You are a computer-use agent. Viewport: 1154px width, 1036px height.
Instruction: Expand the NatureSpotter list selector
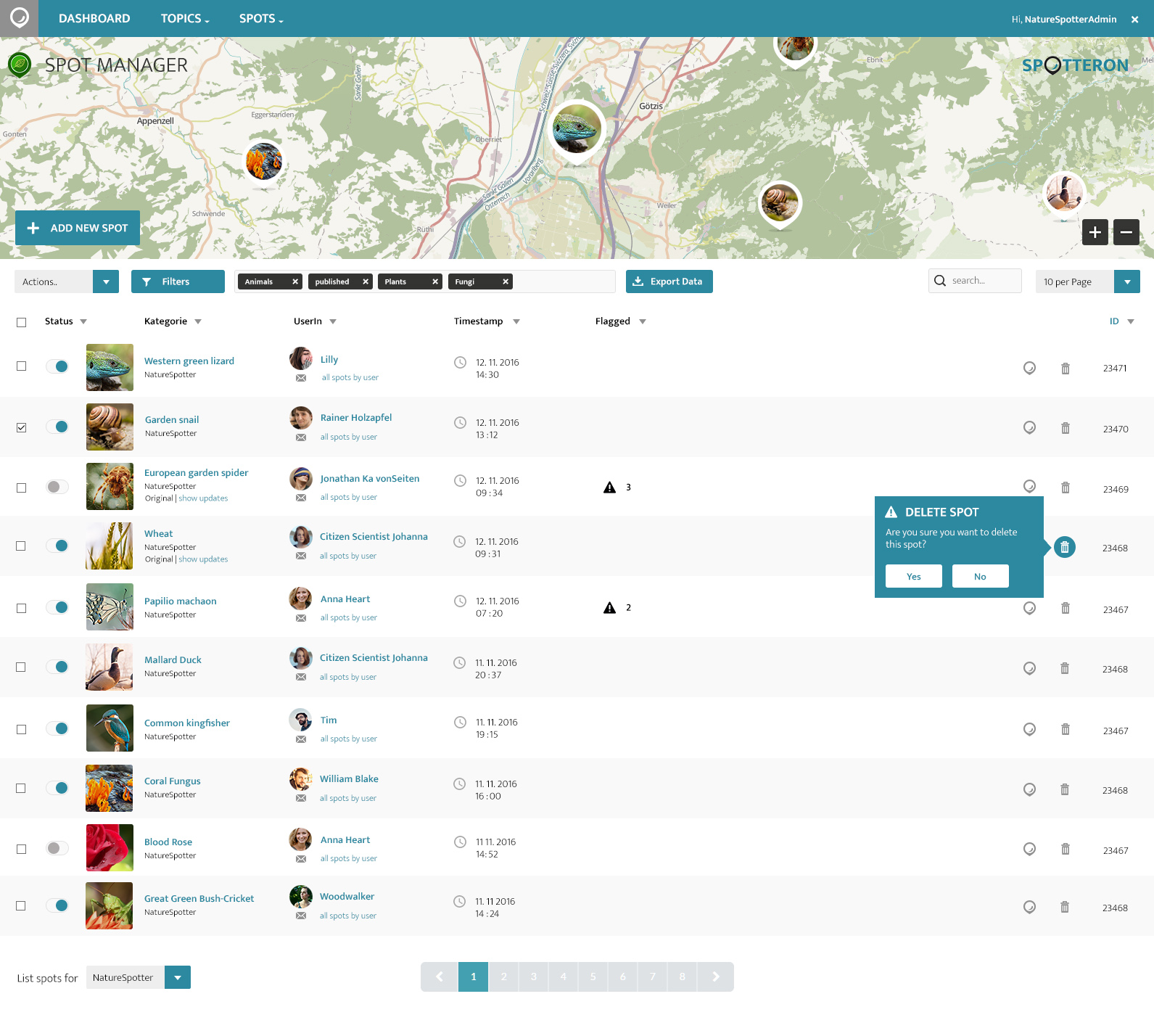click(x=178, y=977)
